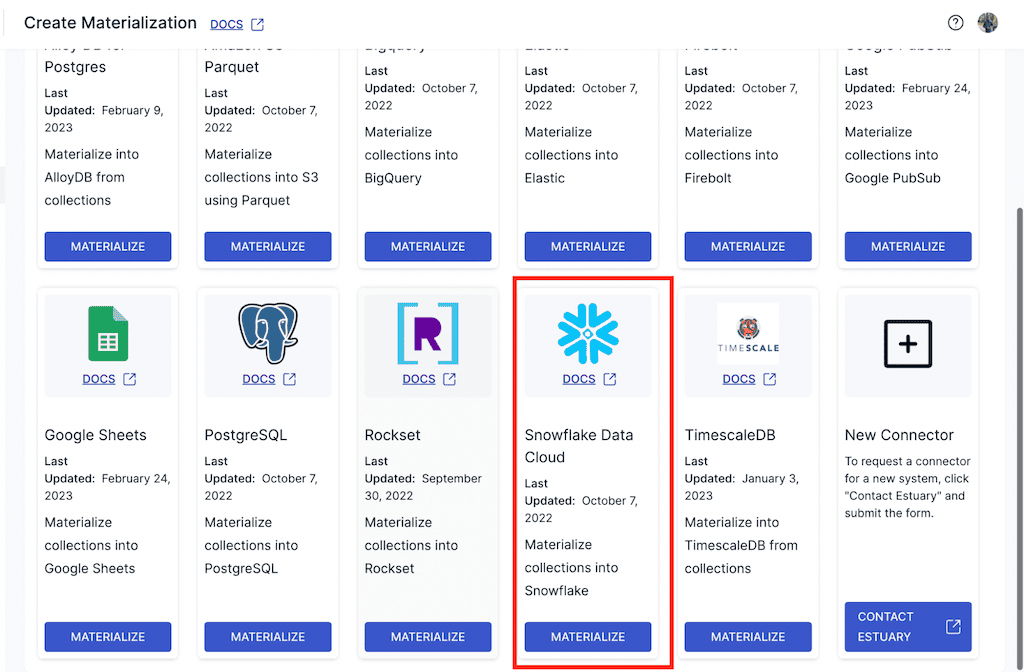Click MATERIALIZE on the TimescaleDB card
Screen dimensions: 1024x672
point(747,637)
